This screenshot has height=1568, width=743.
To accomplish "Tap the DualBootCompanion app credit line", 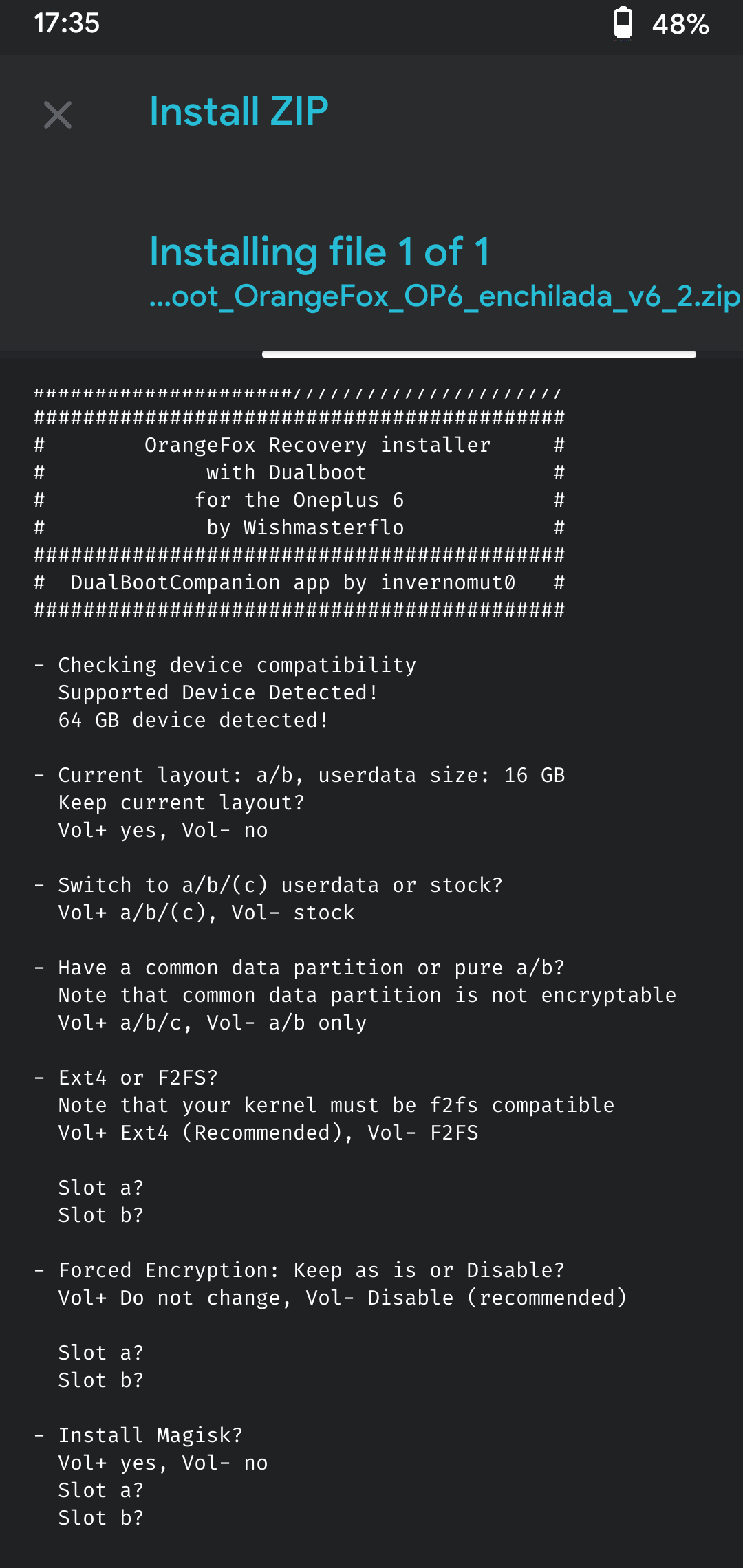I will (292, 583).
